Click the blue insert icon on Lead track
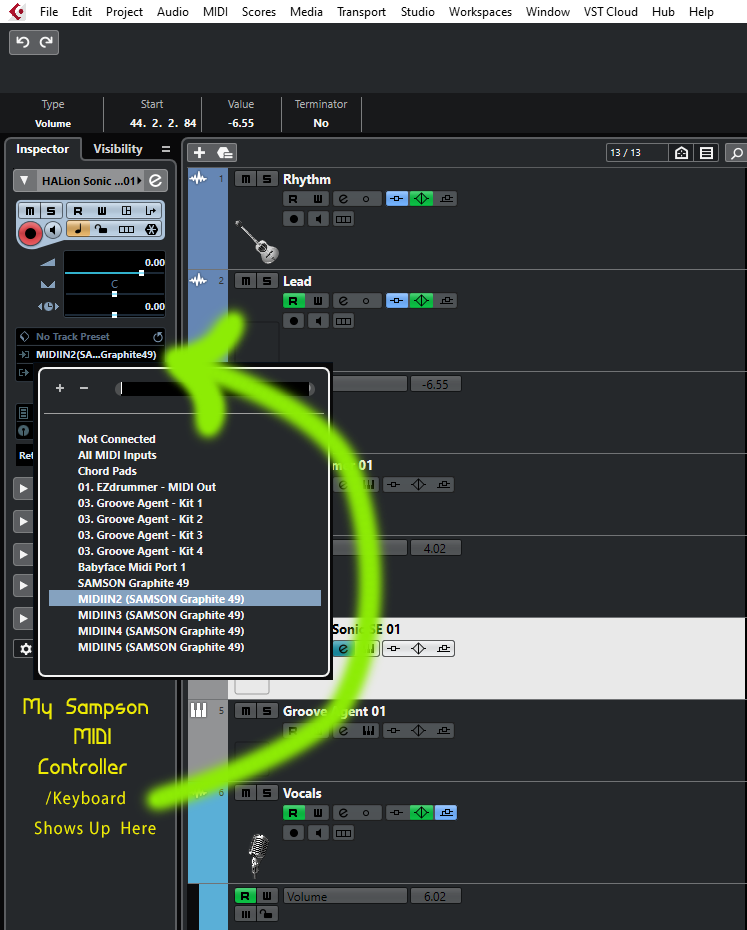The width and height of the screenshot is (747, 930). 397,301
